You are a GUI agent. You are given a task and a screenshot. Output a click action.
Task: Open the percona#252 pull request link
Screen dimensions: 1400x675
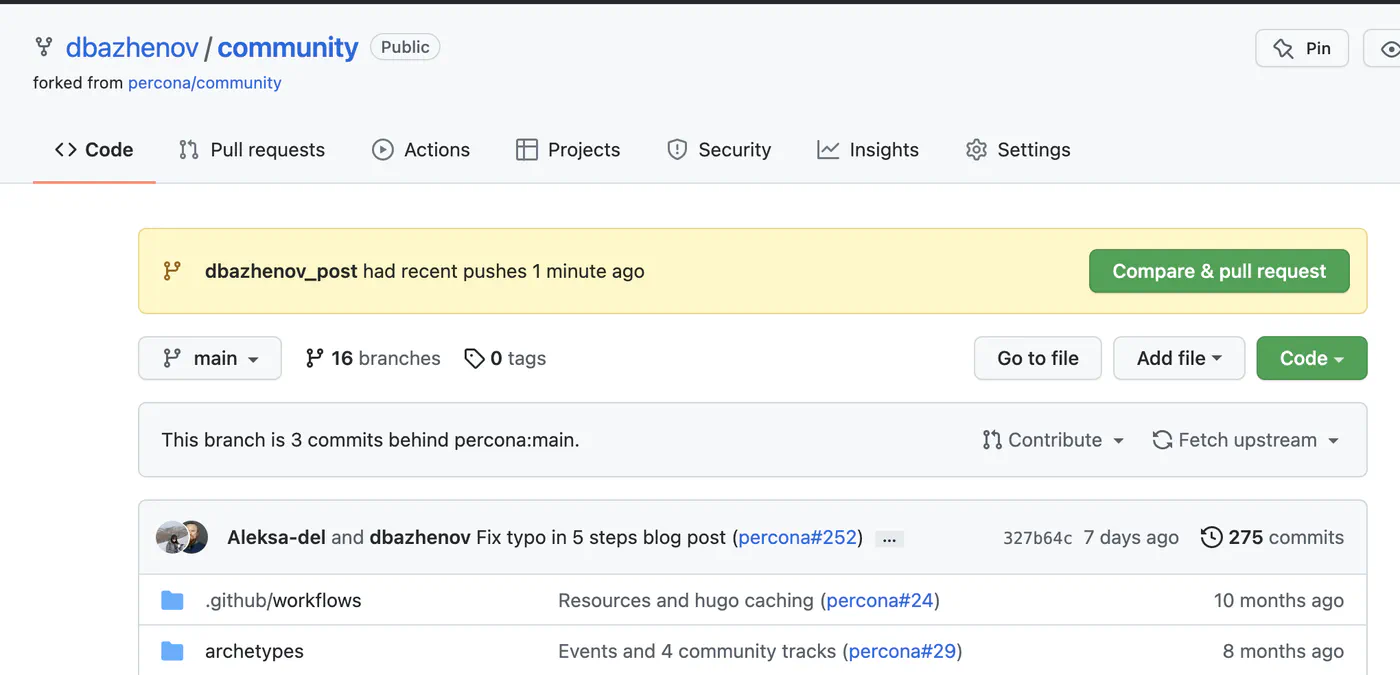tap(798, 537)
